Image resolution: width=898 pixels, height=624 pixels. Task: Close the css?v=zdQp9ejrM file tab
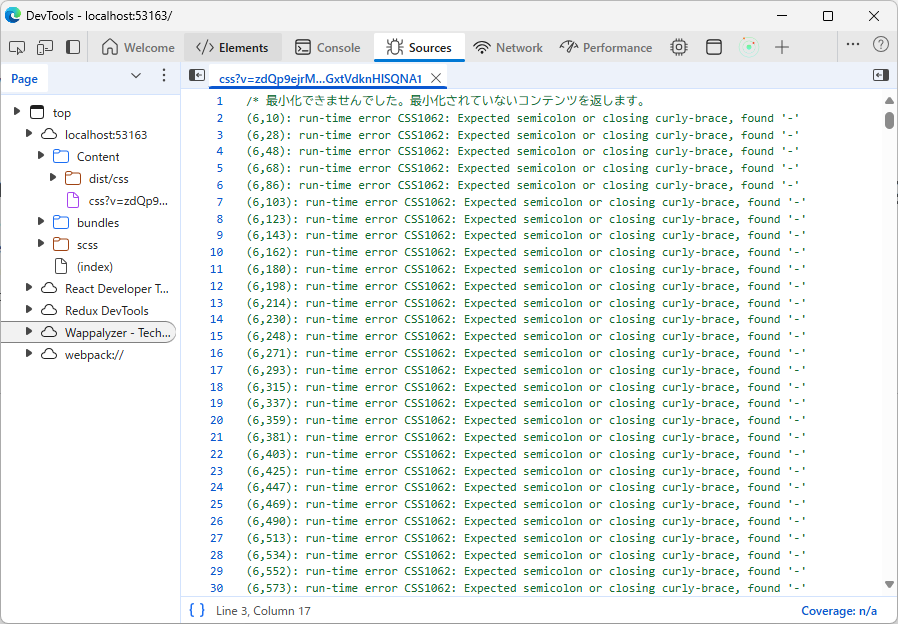pos(436,78)
